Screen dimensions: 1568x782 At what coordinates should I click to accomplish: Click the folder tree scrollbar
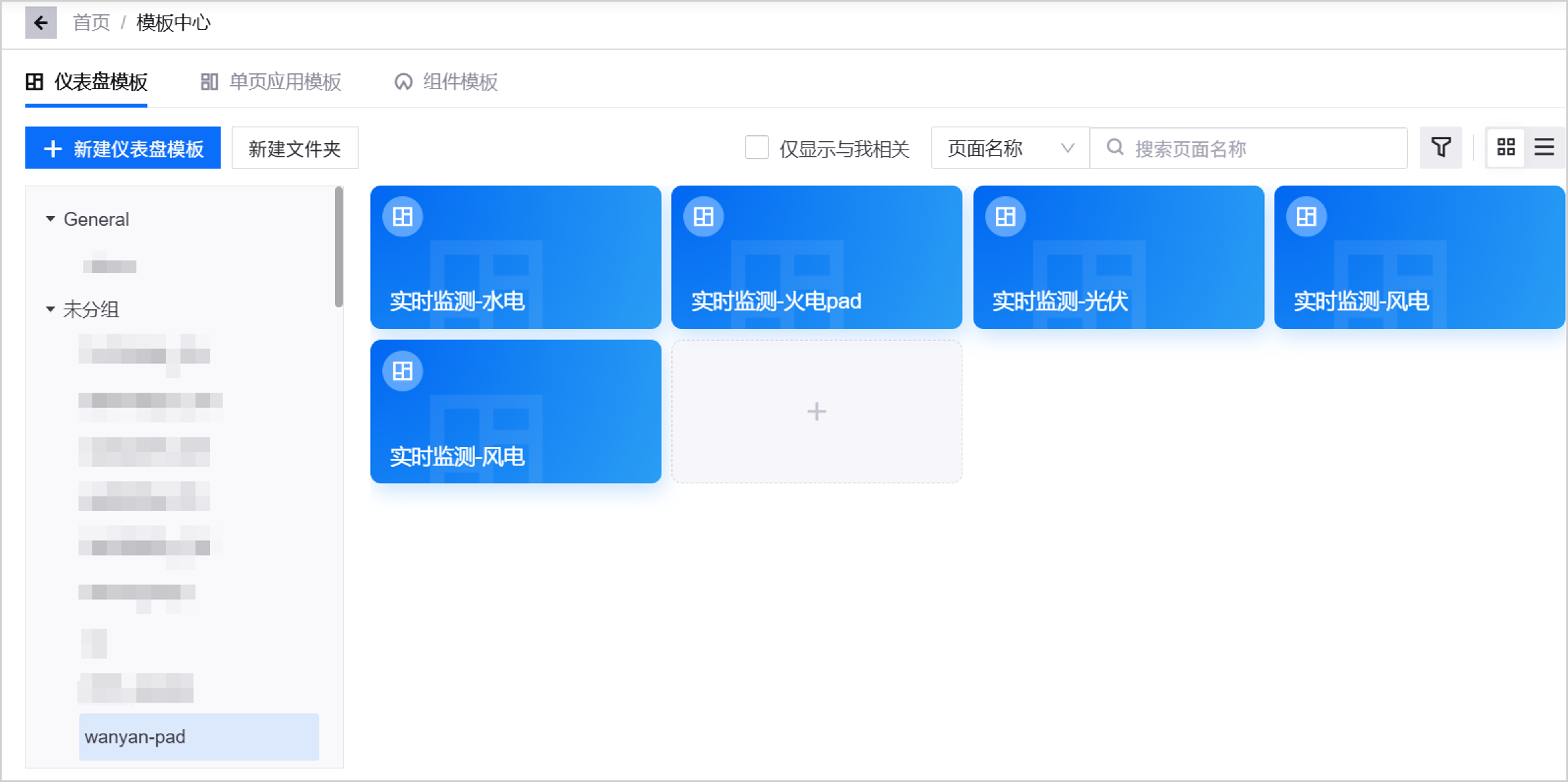[x=339, y=247]
